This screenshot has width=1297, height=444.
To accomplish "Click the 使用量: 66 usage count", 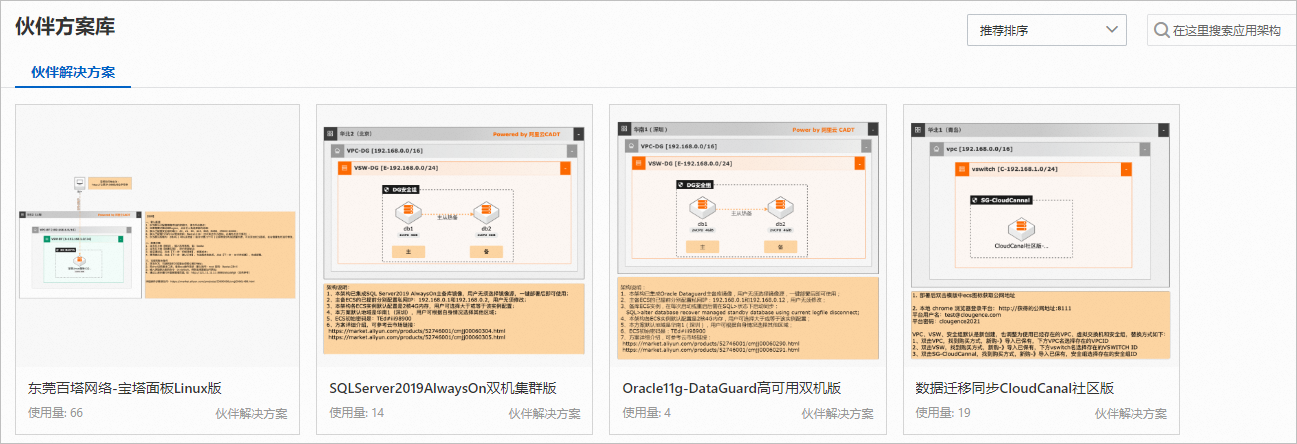I will (56, 413).
